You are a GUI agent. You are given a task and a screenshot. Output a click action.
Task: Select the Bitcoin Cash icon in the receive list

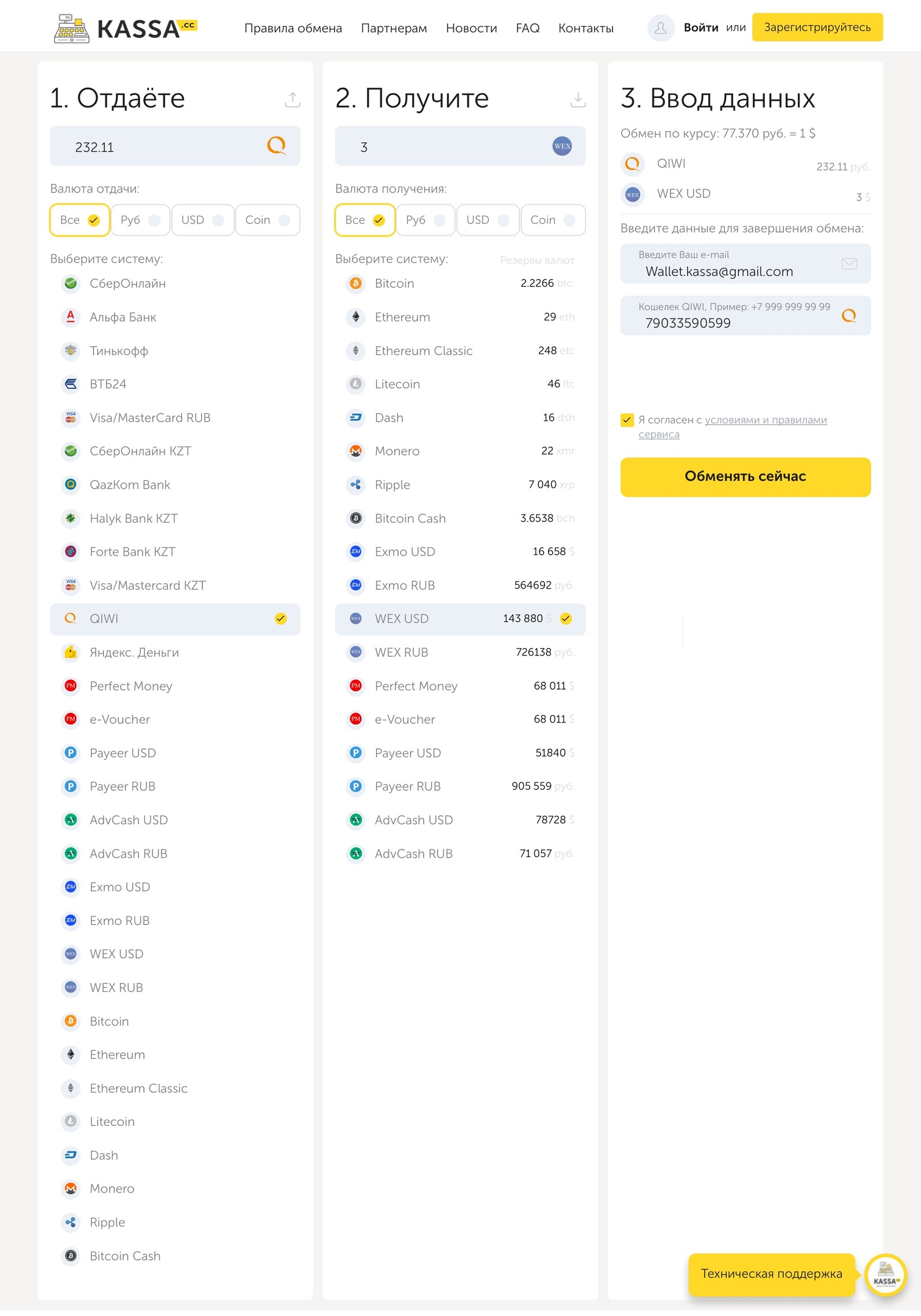(356, 518)
